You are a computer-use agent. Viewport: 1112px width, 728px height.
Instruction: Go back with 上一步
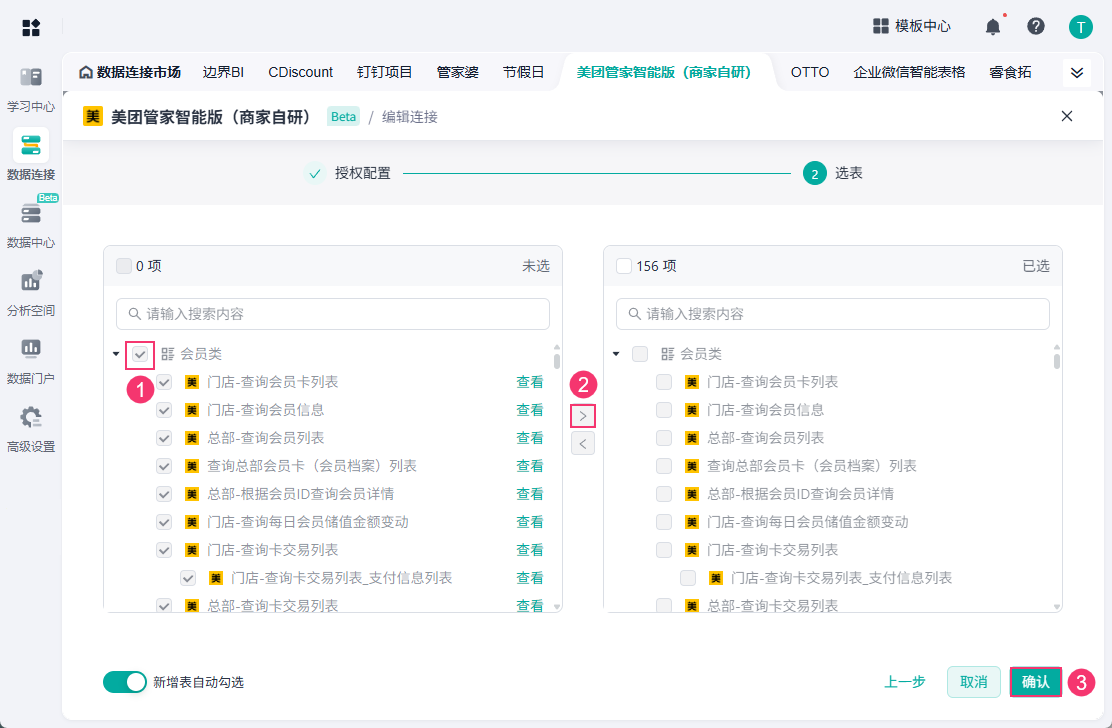pos(905,682)
